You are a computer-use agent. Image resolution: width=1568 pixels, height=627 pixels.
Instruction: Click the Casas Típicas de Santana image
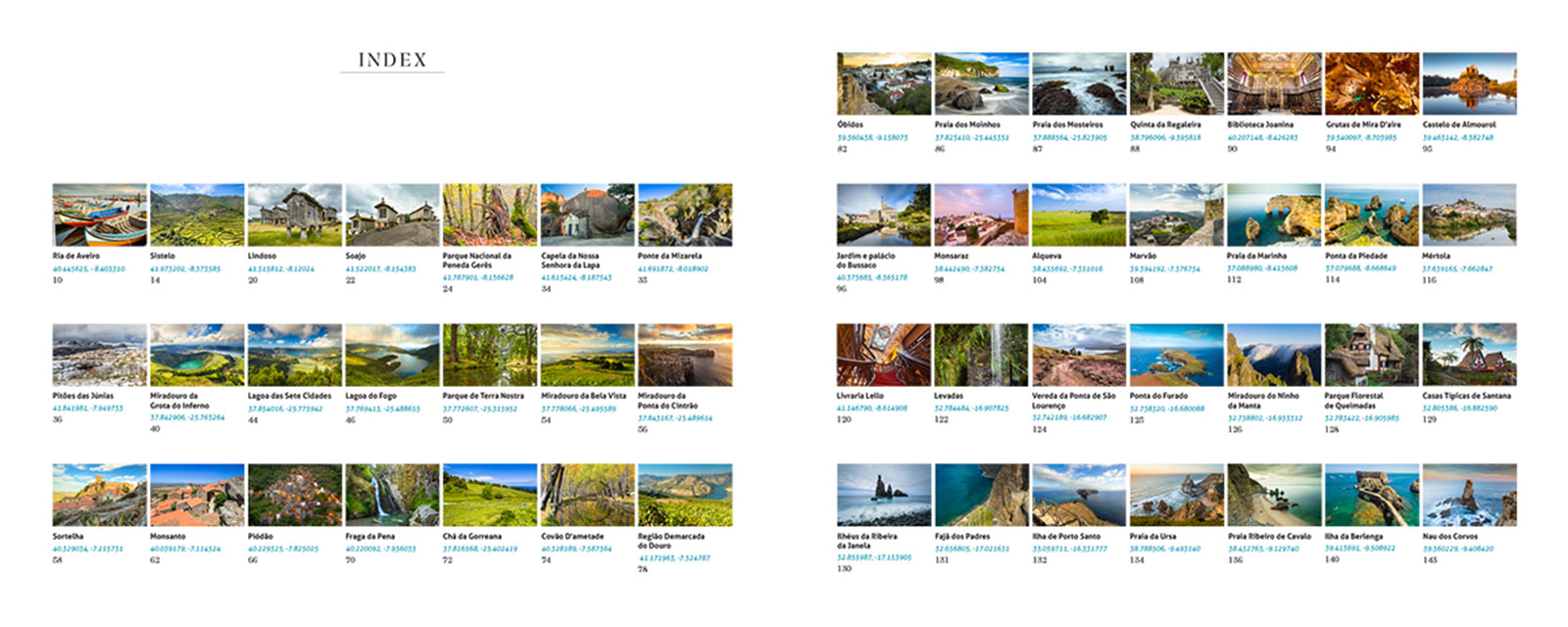point(1469,355)
